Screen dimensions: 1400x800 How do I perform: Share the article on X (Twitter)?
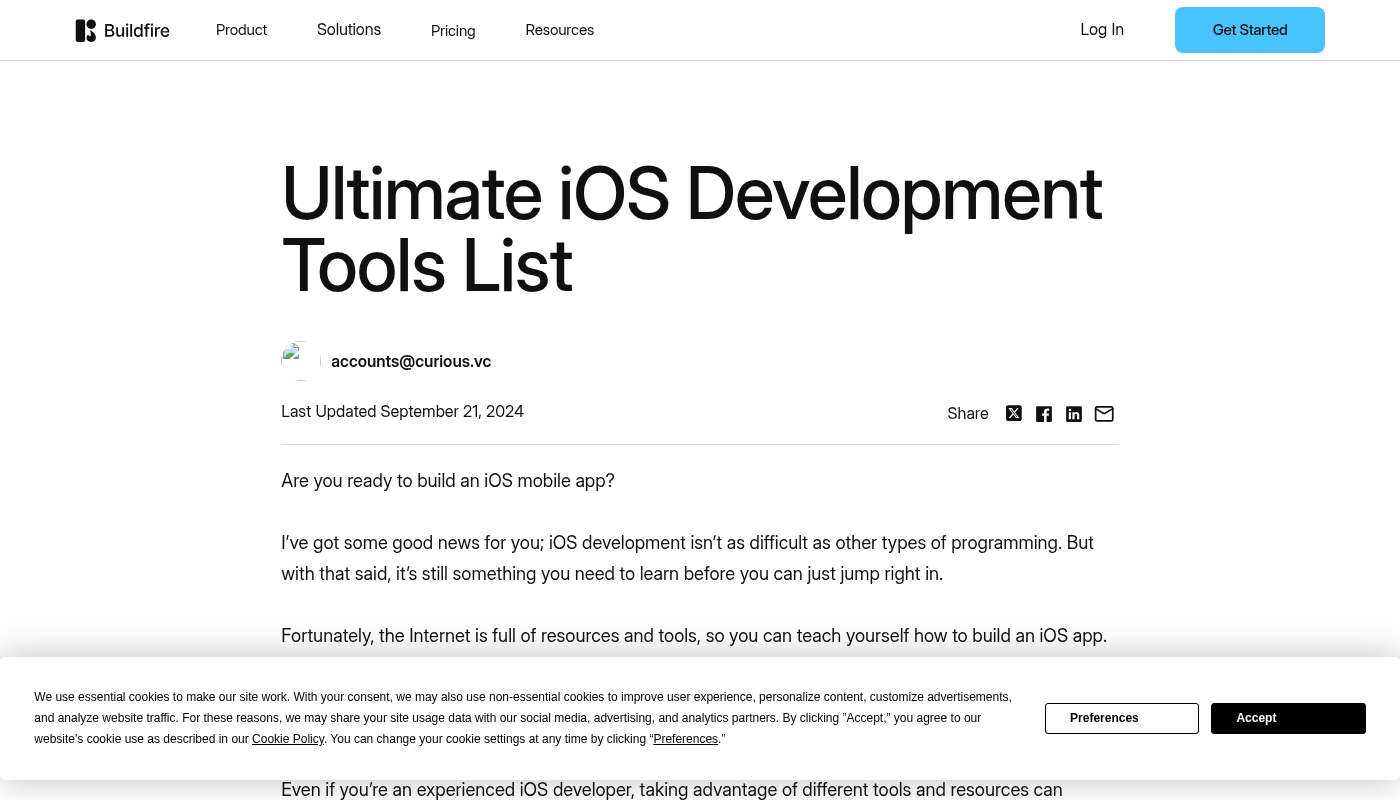pos(1014,414)
